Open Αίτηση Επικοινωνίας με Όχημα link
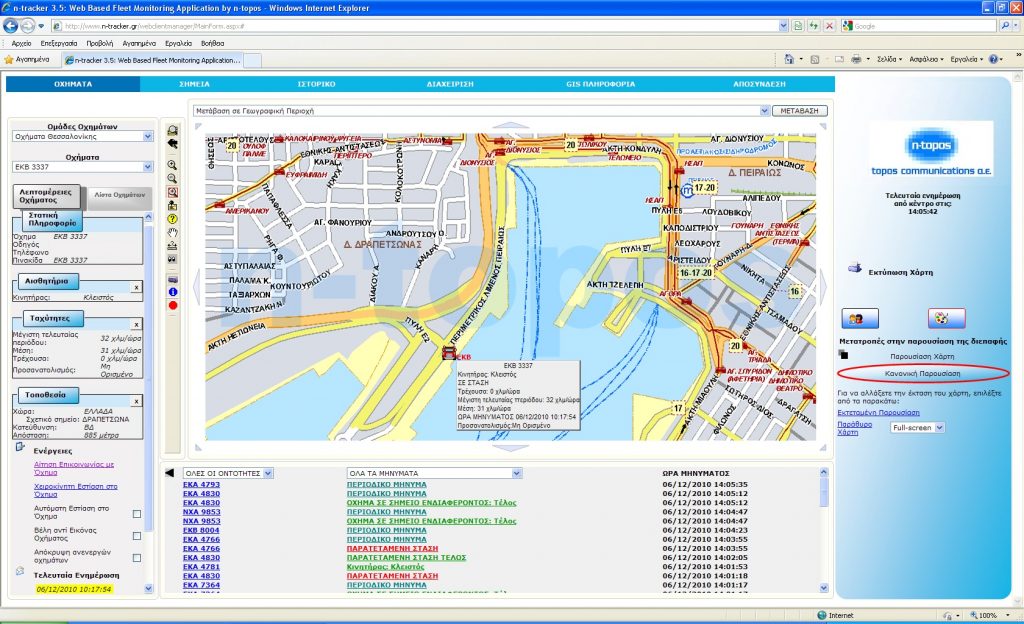This screenshot has height=624, width=1024. (74, 468)
